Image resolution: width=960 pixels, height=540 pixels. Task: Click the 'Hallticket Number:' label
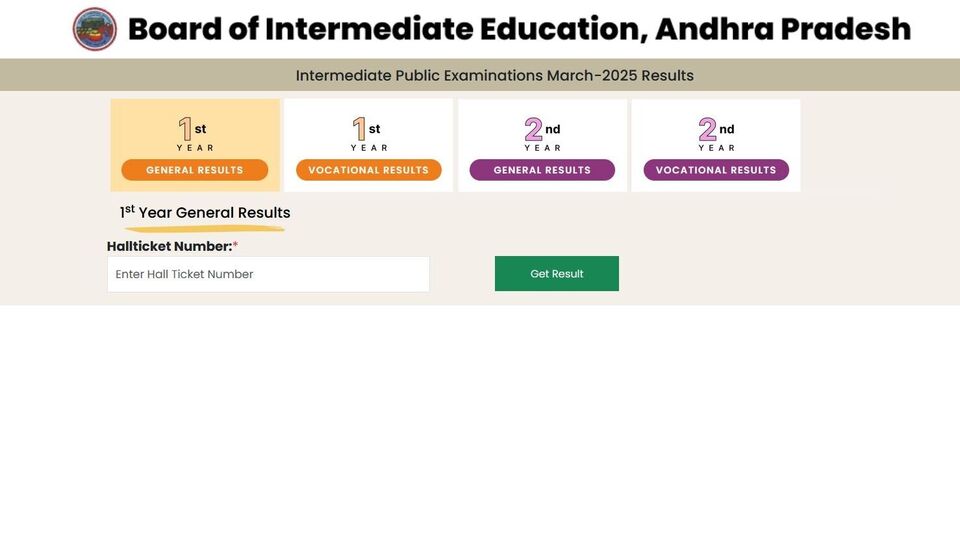pyautogui.click(x=170, y=246)
